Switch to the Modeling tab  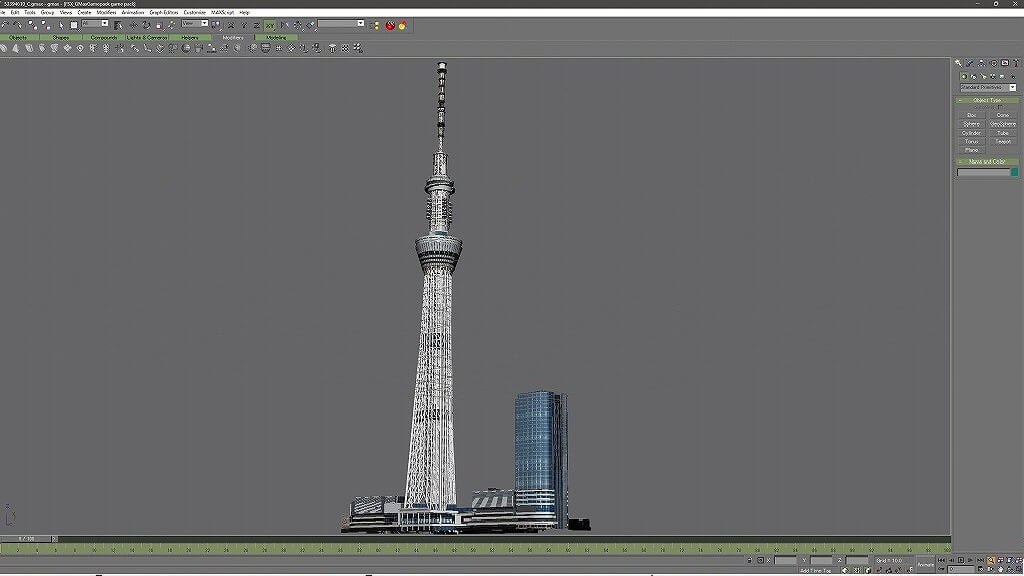coord(276,38)
